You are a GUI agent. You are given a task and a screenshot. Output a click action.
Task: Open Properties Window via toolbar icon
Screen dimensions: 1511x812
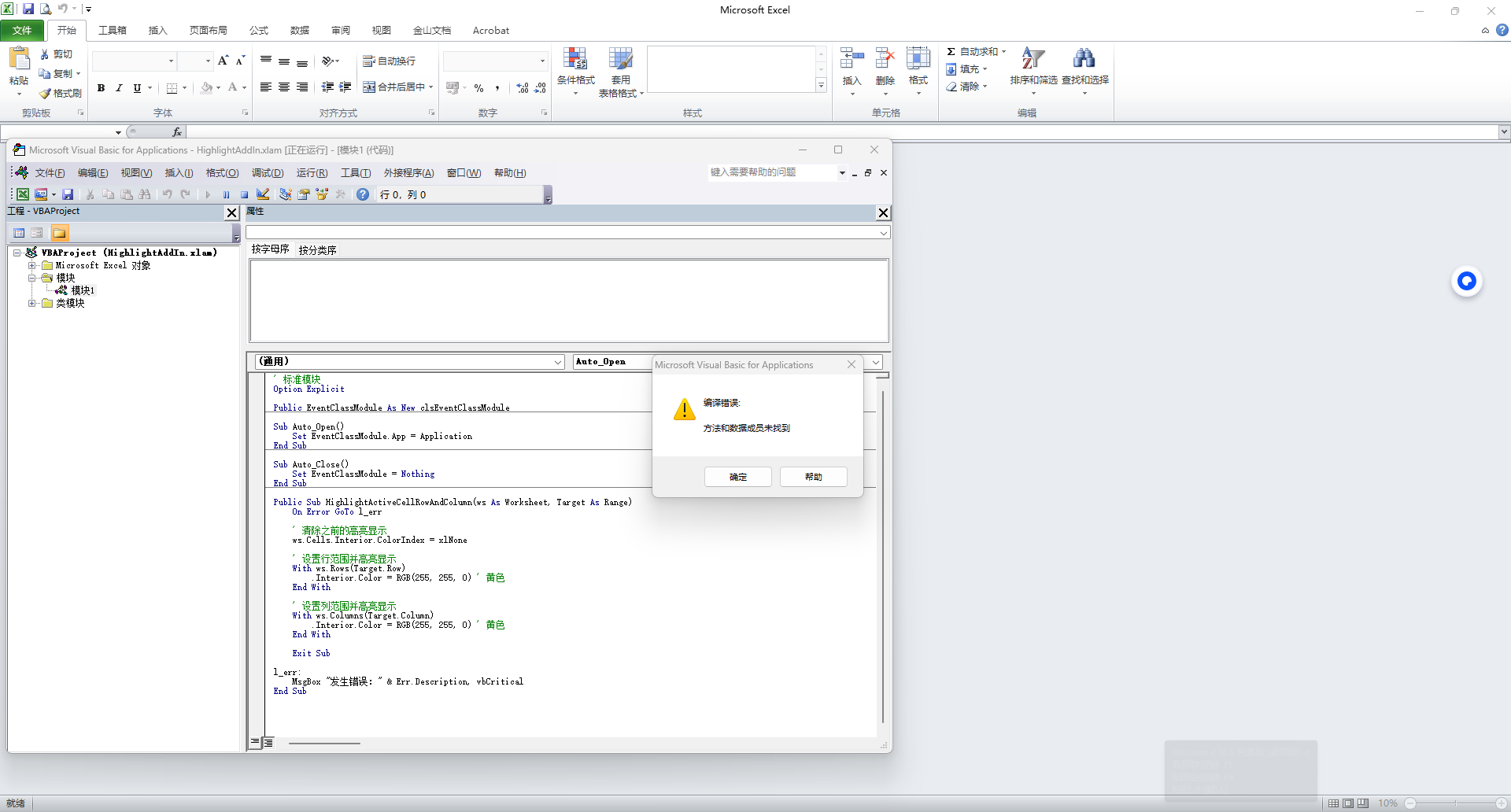point(304,194)
